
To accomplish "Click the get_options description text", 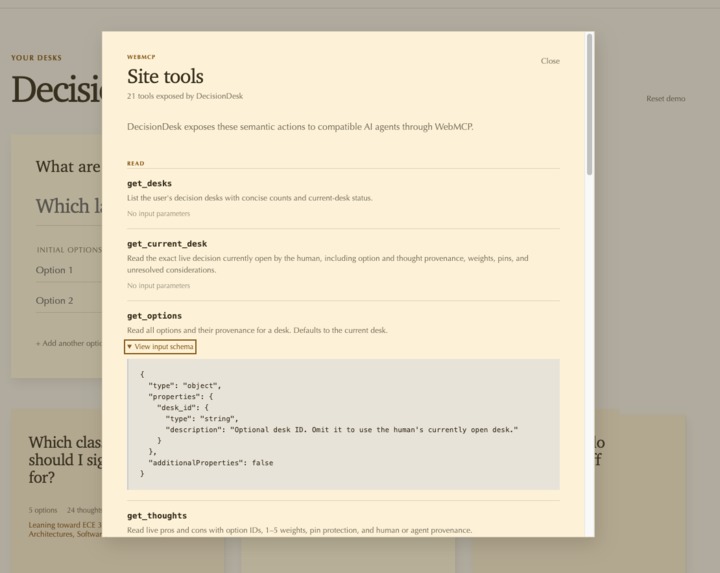I will coord(257,330).
